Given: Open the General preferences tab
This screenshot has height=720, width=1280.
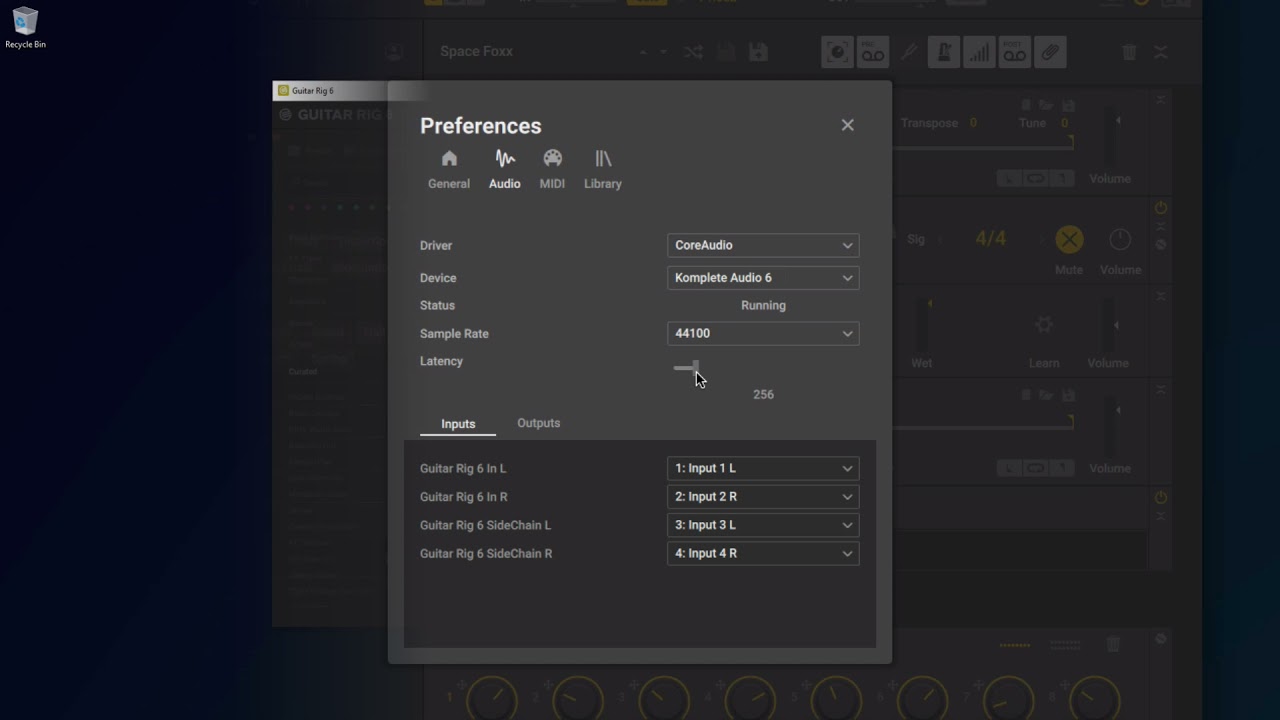Looking at the screenshot, I should point(449,169).
